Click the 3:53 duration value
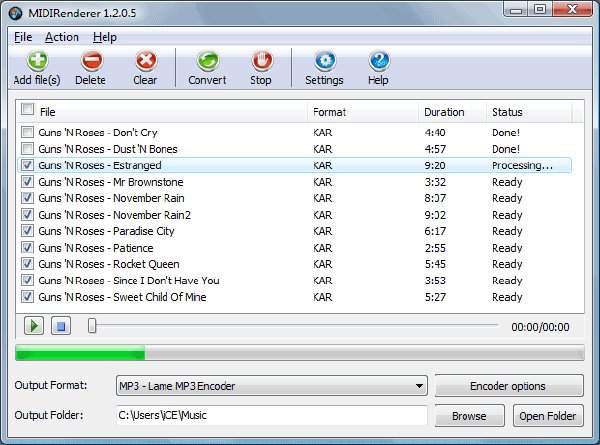 pos(435,280)
